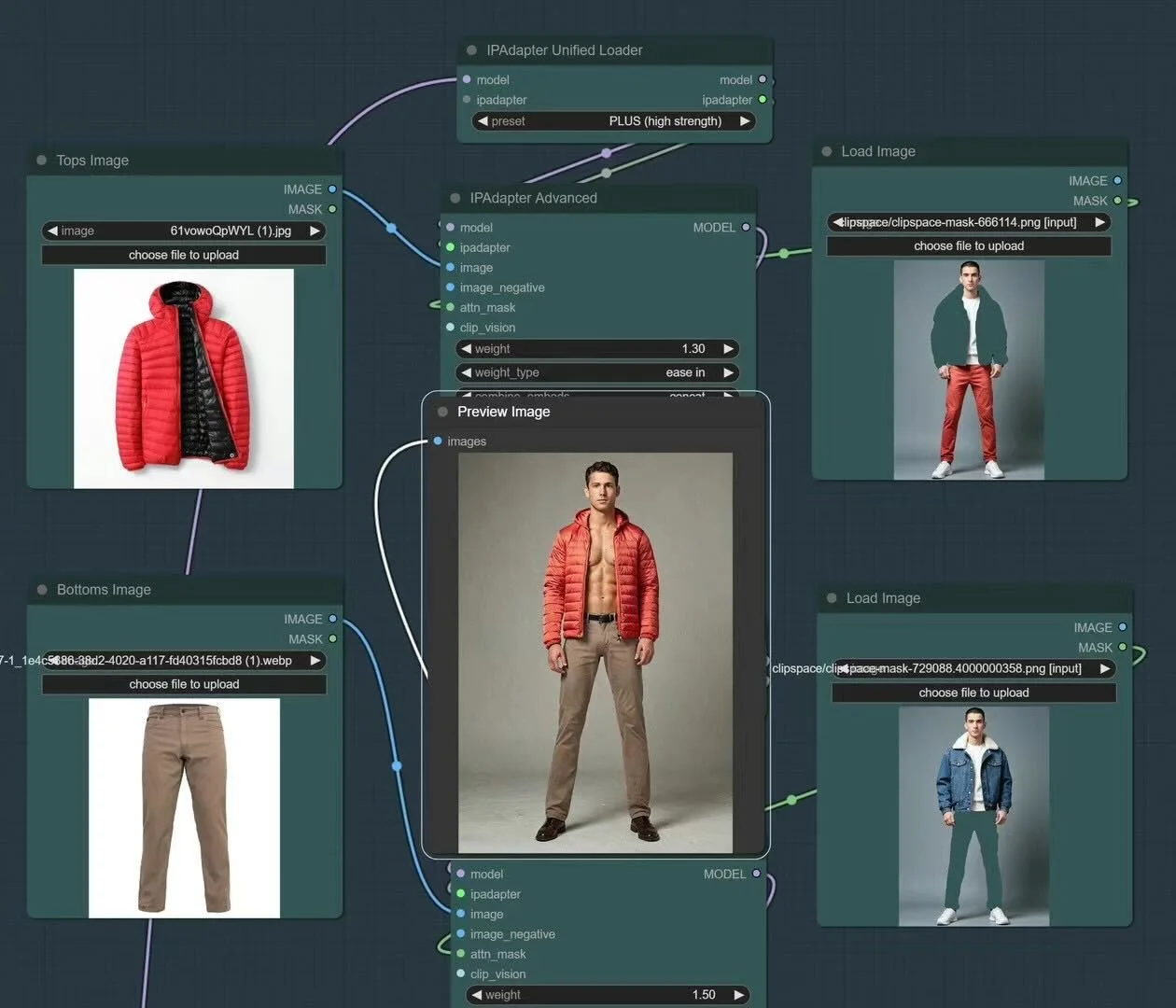Click choose file to upload in Tops Image
The height and width of the screenshot is (1008, 1176).
(184, 255)
